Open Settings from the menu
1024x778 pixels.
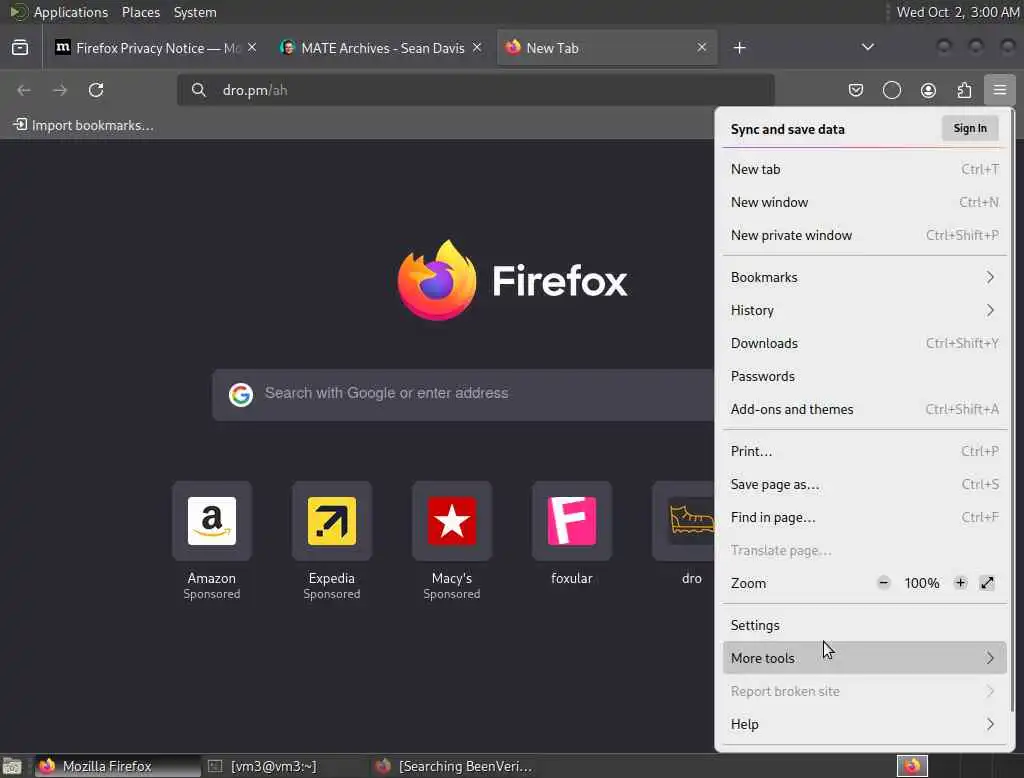pos(865,625)
